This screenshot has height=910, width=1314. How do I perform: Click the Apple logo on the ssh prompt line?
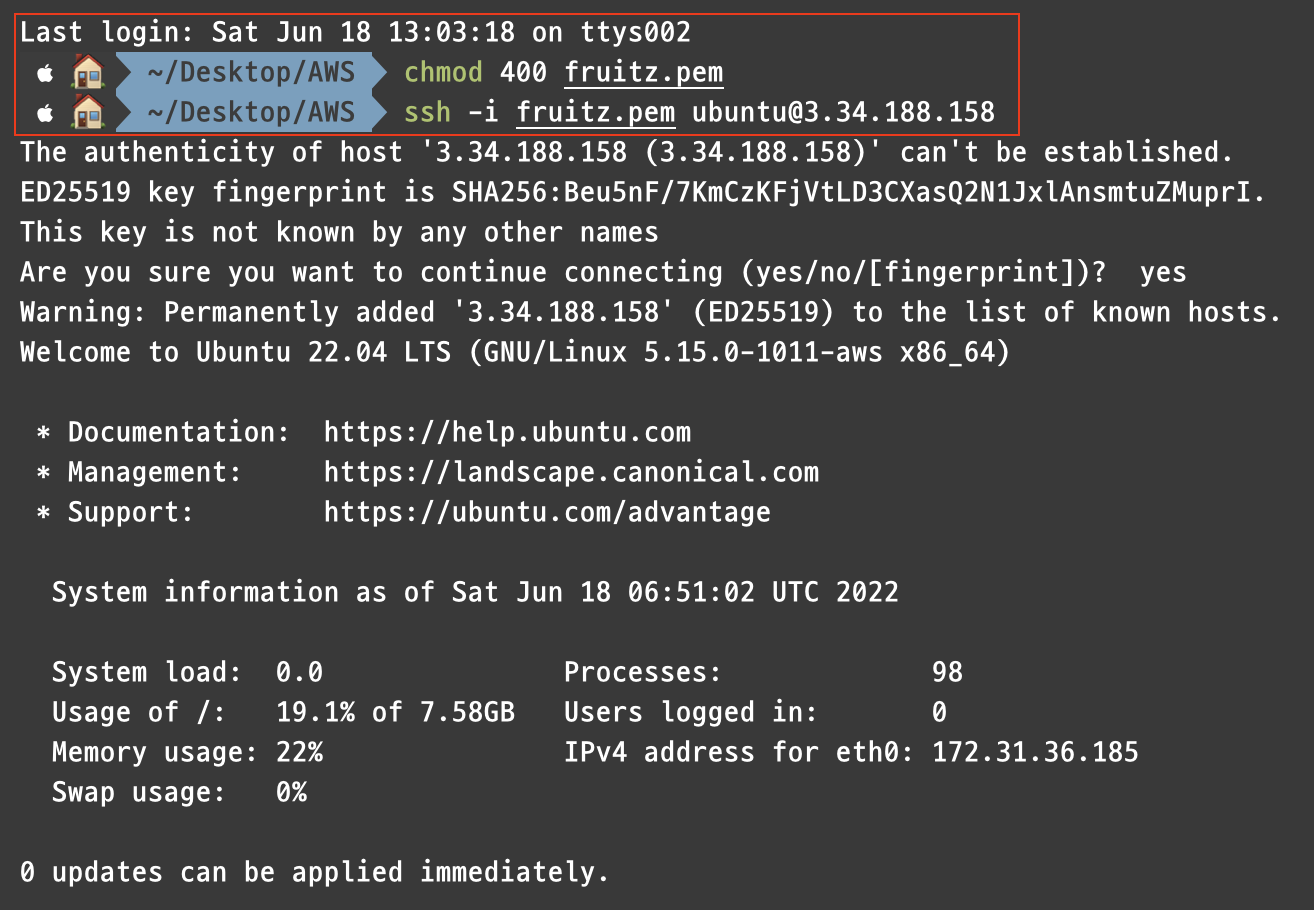coord(44,113)
